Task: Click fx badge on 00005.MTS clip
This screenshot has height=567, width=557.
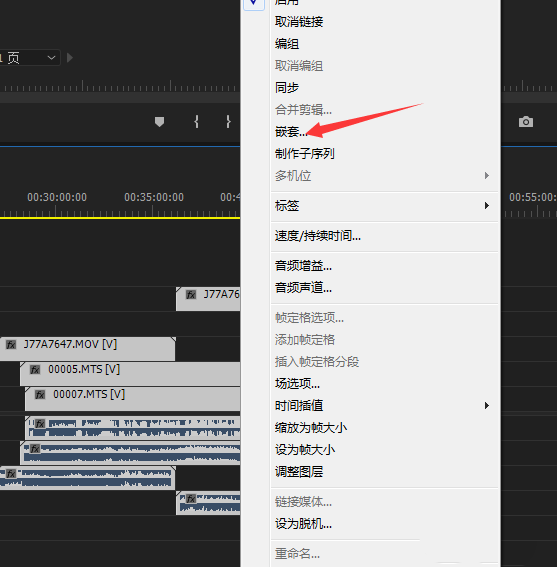Action: pyautogui.click(x=35, y=370)
